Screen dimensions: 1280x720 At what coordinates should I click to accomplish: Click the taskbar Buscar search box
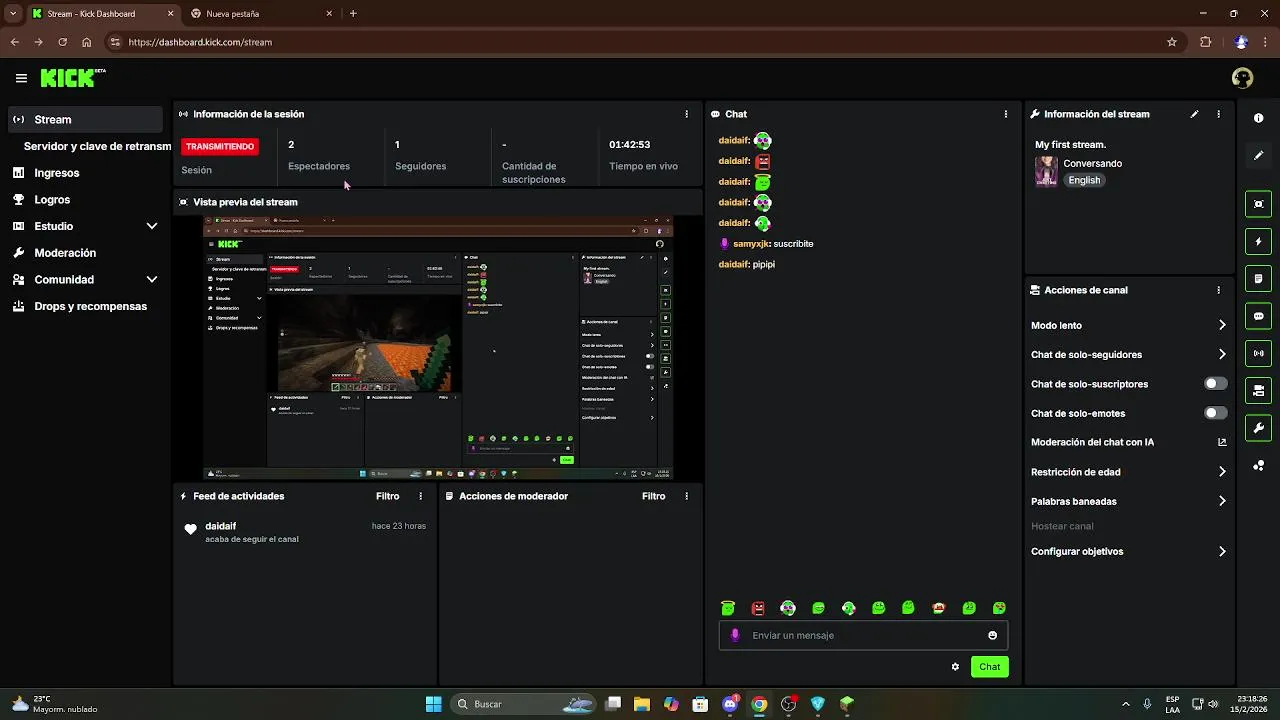click(x=525, y=704)
